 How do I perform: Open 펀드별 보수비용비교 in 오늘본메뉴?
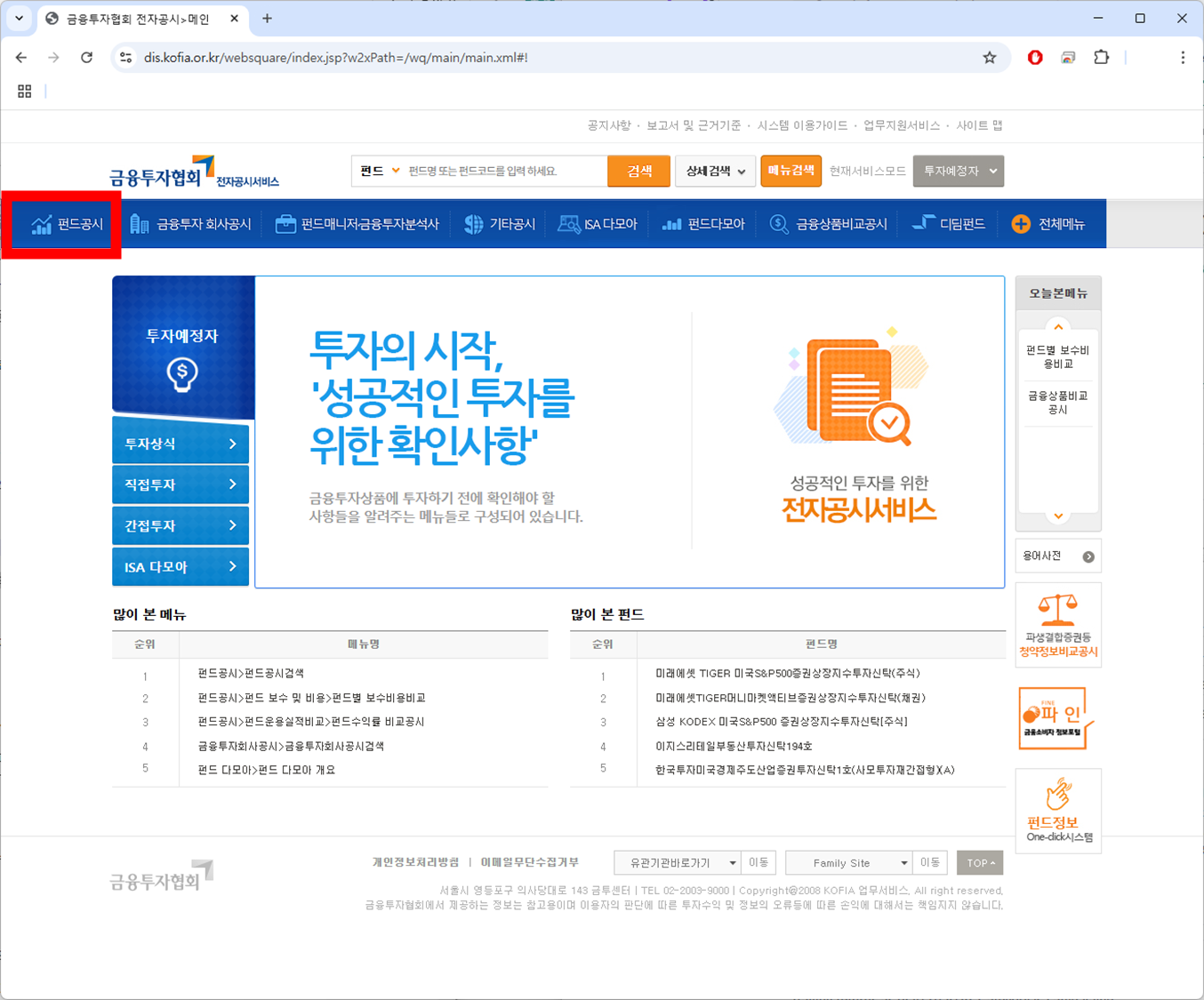(1057, 357)
